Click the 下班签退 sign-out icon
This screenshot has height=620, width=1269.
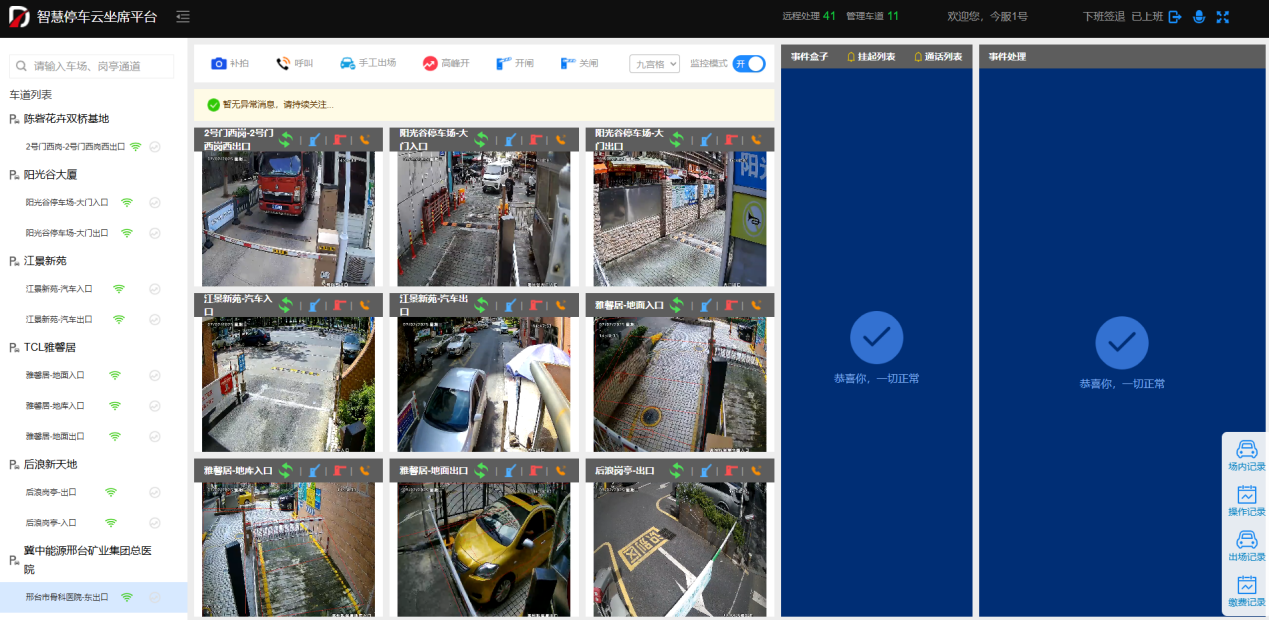(x=1175, y=17)
